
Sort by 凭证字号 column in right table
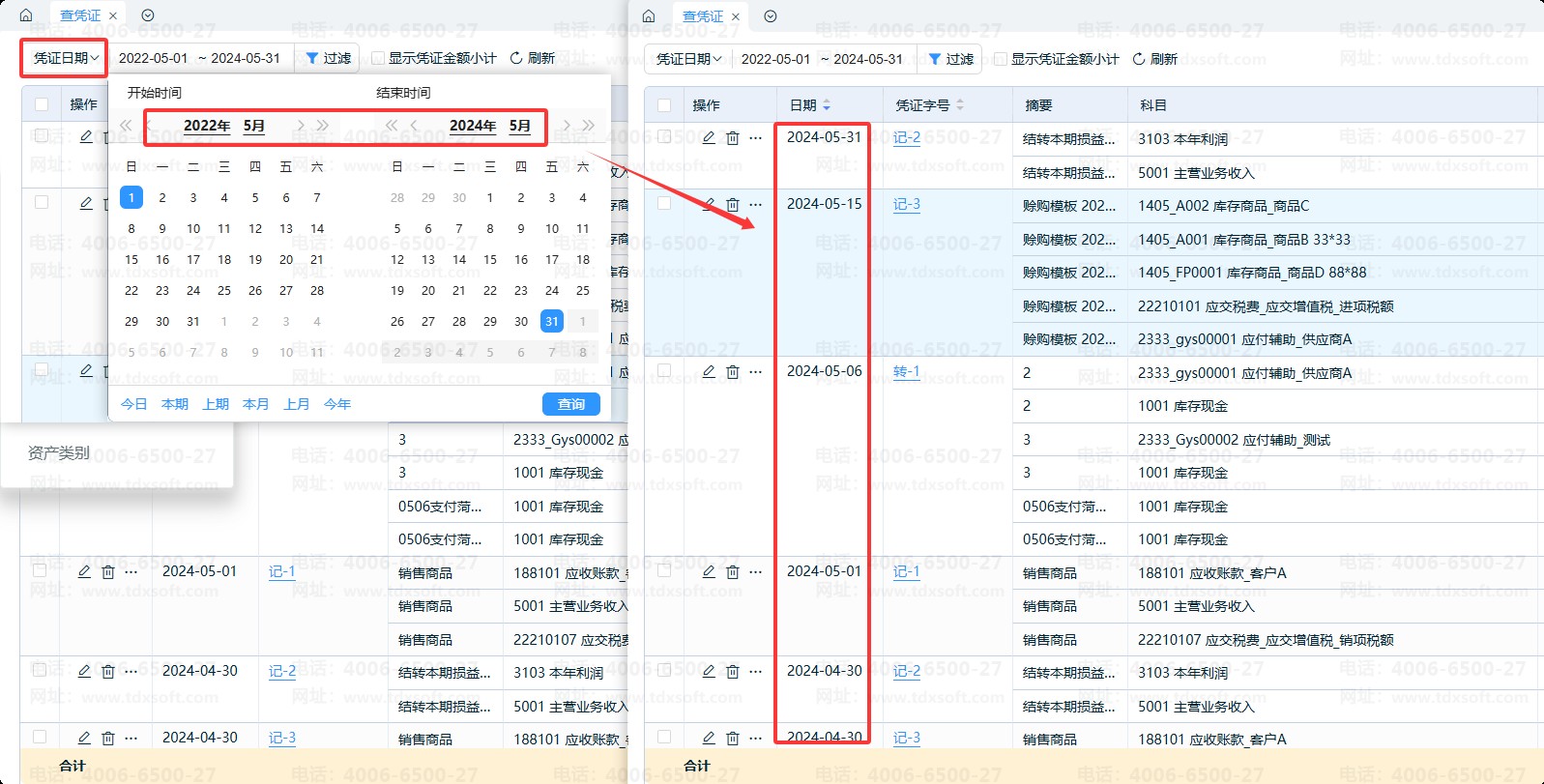click(959, 105)
